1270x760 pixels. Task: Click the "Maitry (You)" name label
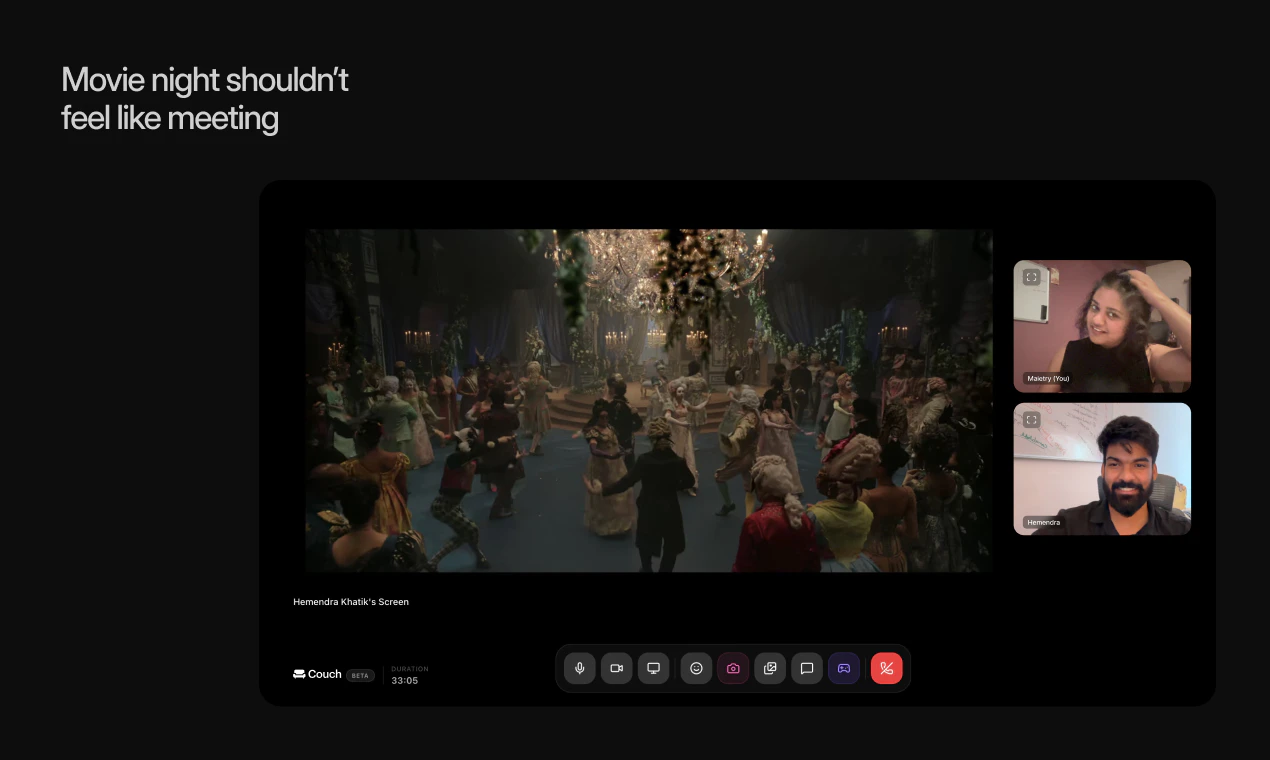1048,379
